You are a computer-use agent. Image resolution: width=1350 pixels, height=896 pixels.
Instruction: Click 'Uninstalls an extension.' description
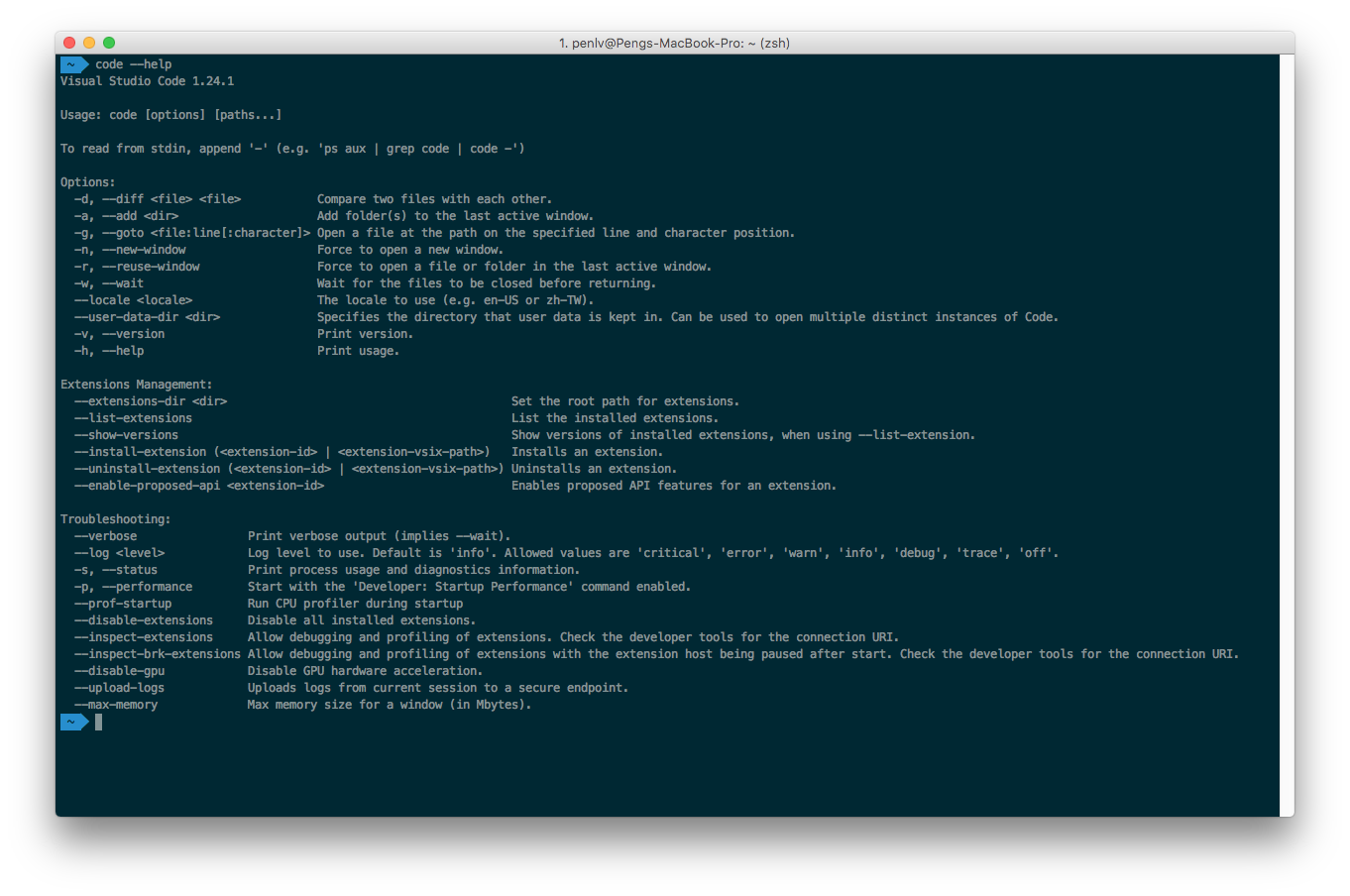tap(595, 469)
